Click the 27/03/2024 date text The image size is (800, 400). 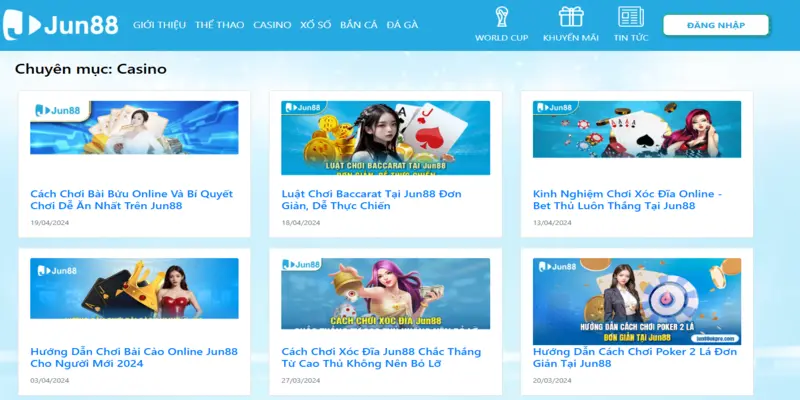301,380
